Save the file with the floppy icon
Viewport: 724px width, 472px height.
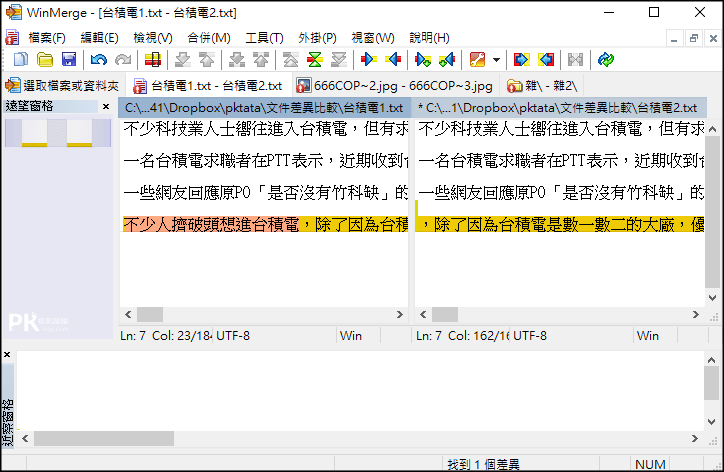69,60
